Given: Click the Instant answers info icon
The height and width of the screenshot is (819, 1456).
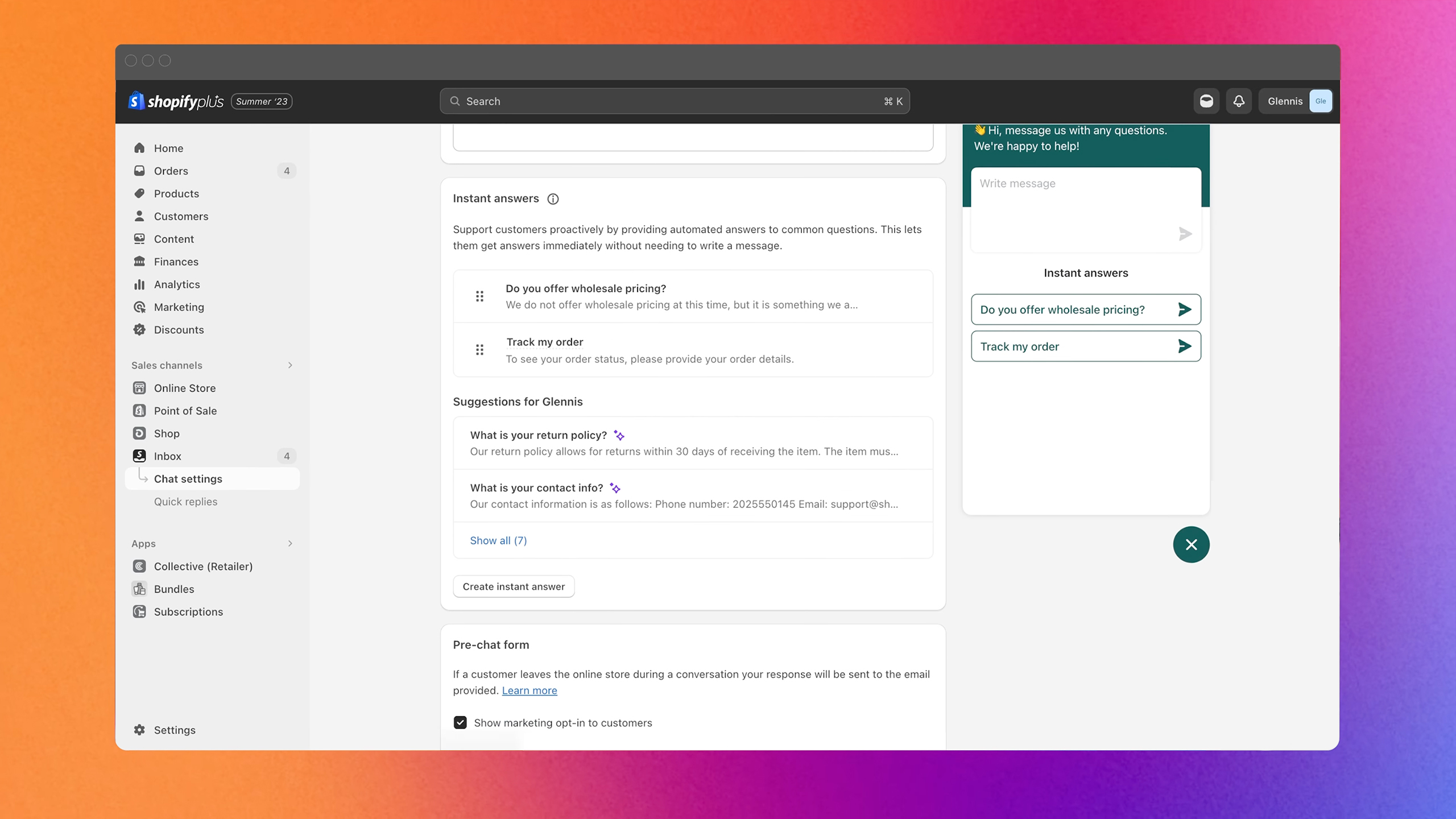Looking at the screenshot, I should [553, 199].
